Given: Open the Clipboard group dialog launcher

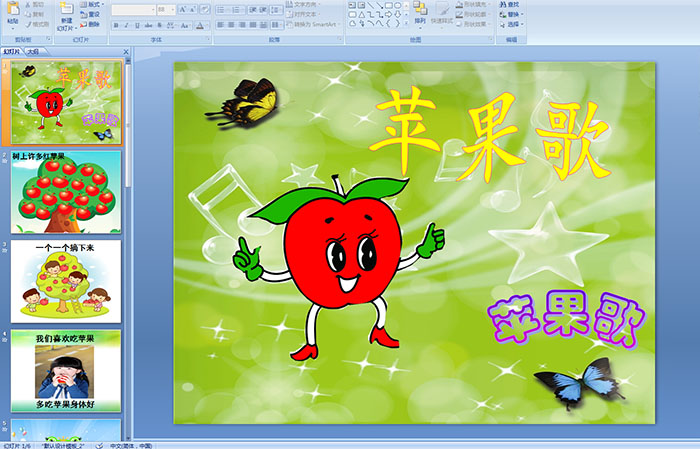Looking at the screenshot, I should coord(48,40).
